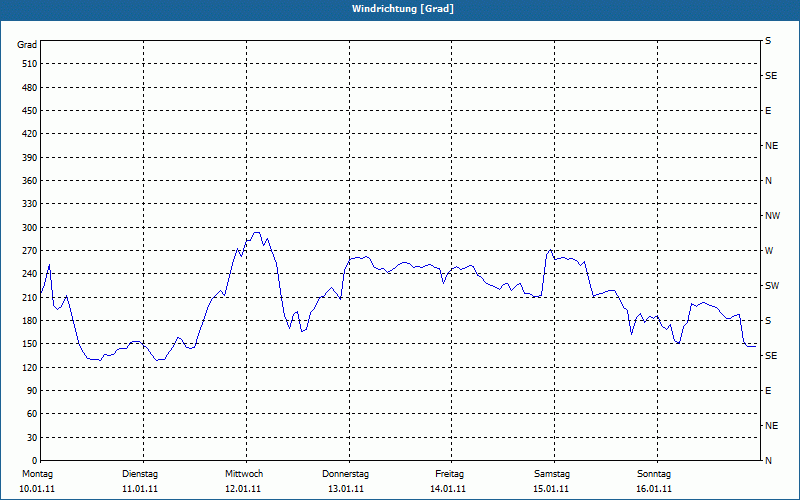Click the 210 y-axis value
Screen dimensions: 800x500
coord(30,297)
